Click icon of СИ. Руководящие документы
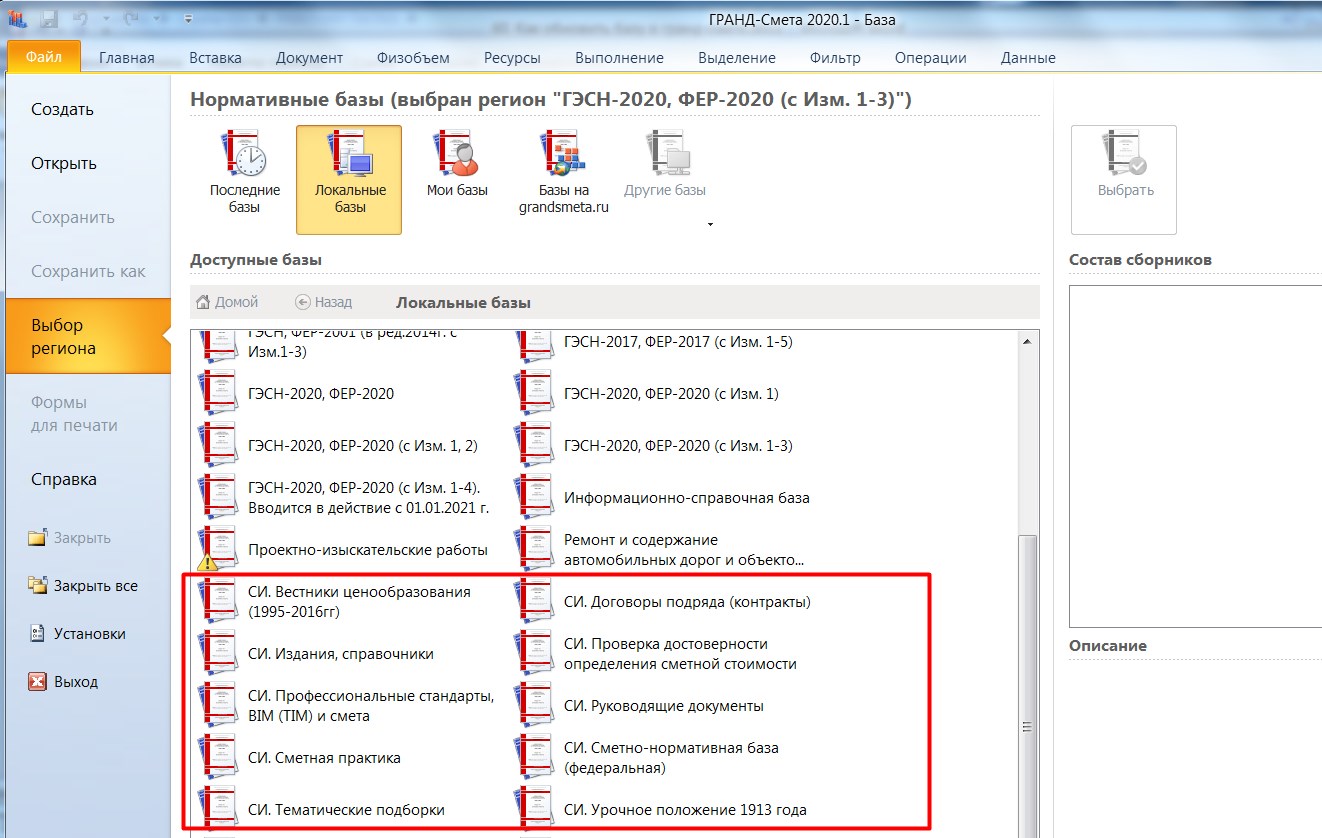This screenshot has width=1322, height=838. click(533, 705)
